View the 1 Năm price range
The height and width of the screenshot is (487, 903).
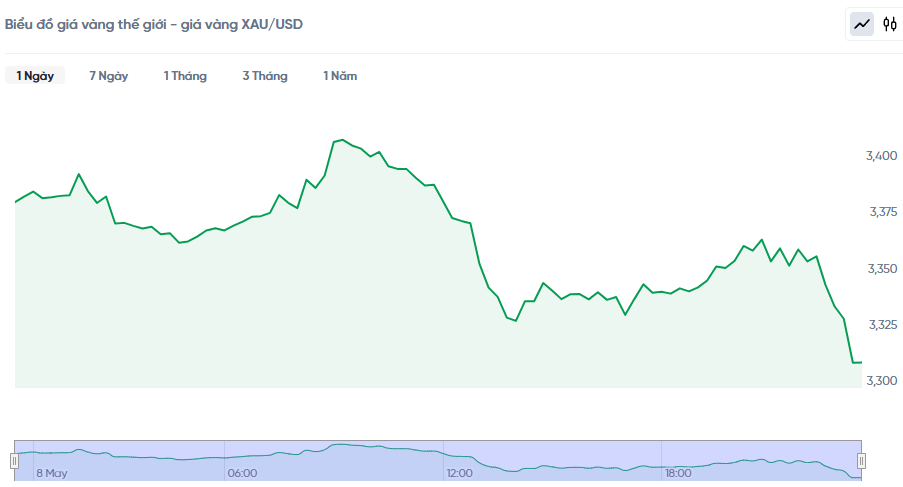pos(340,75)
